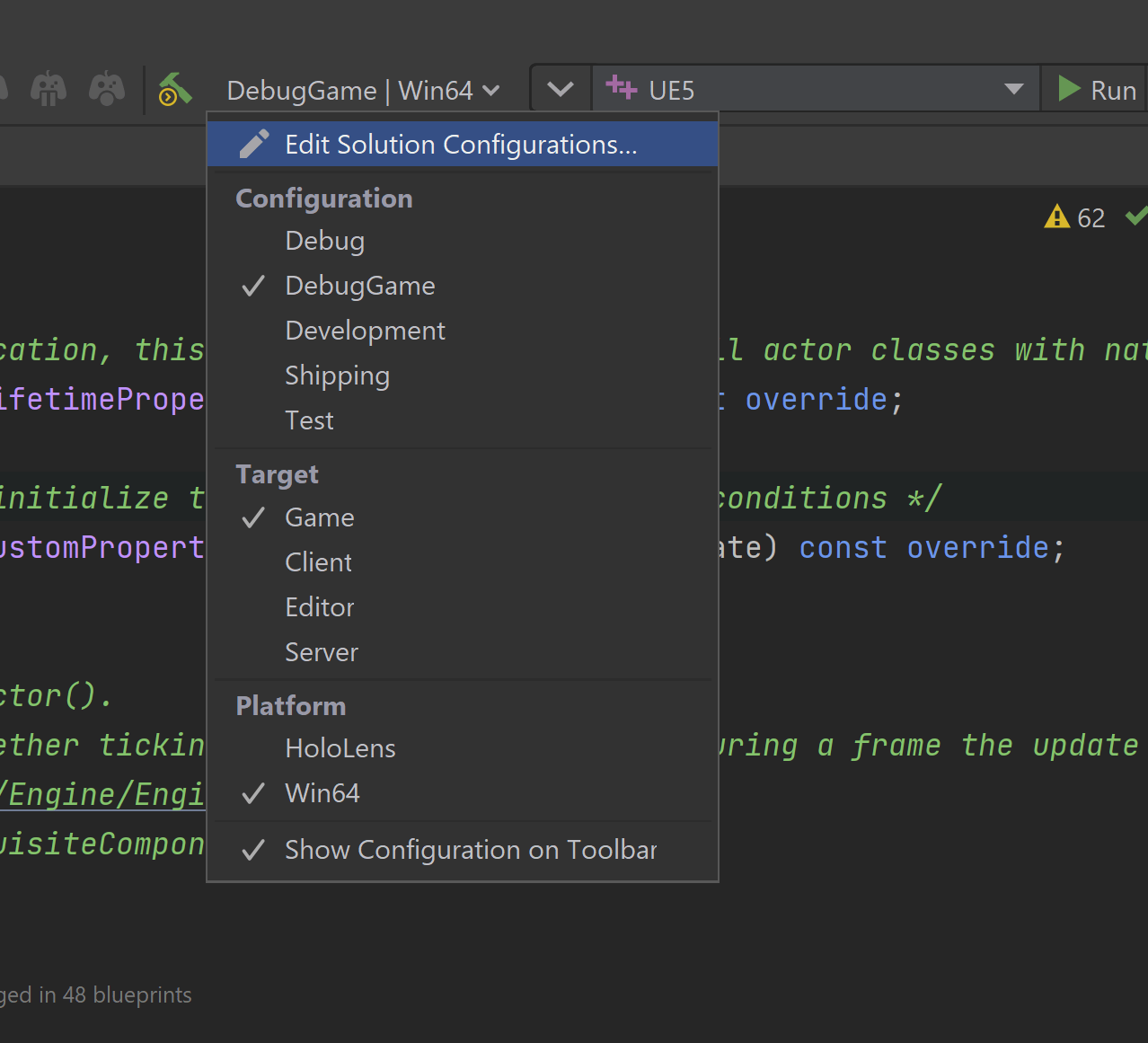Open Edit Solution Configurations menu item
The width and height of the screenshot is (1148, 1043).
click(460, 145)
